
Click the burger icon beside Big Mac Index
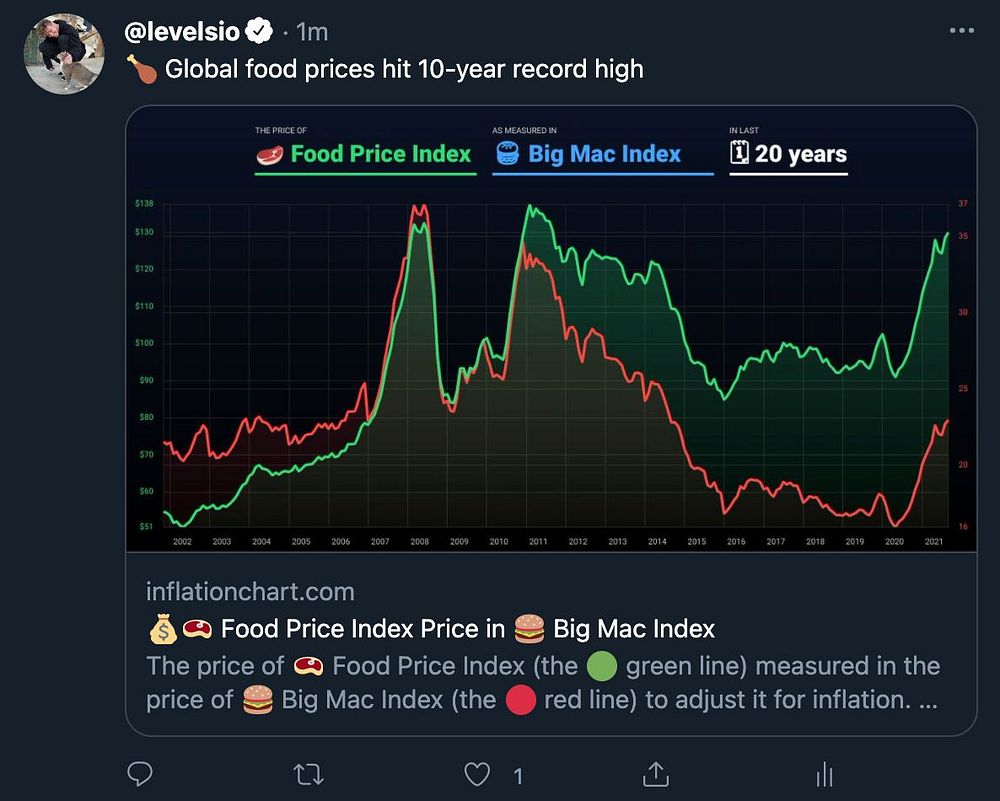tap(508, 154)
